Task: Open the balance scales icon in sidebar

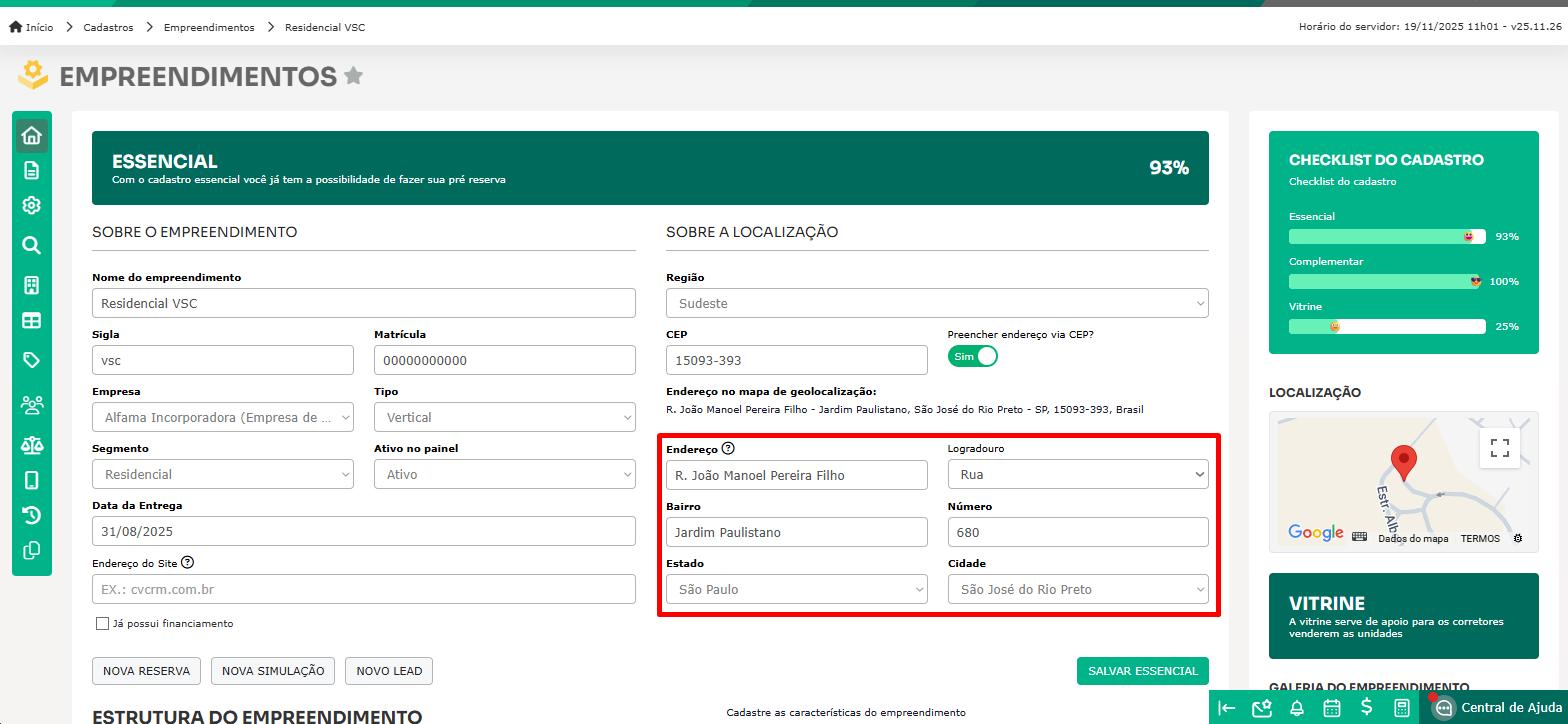Action: [x=31, y=444]
